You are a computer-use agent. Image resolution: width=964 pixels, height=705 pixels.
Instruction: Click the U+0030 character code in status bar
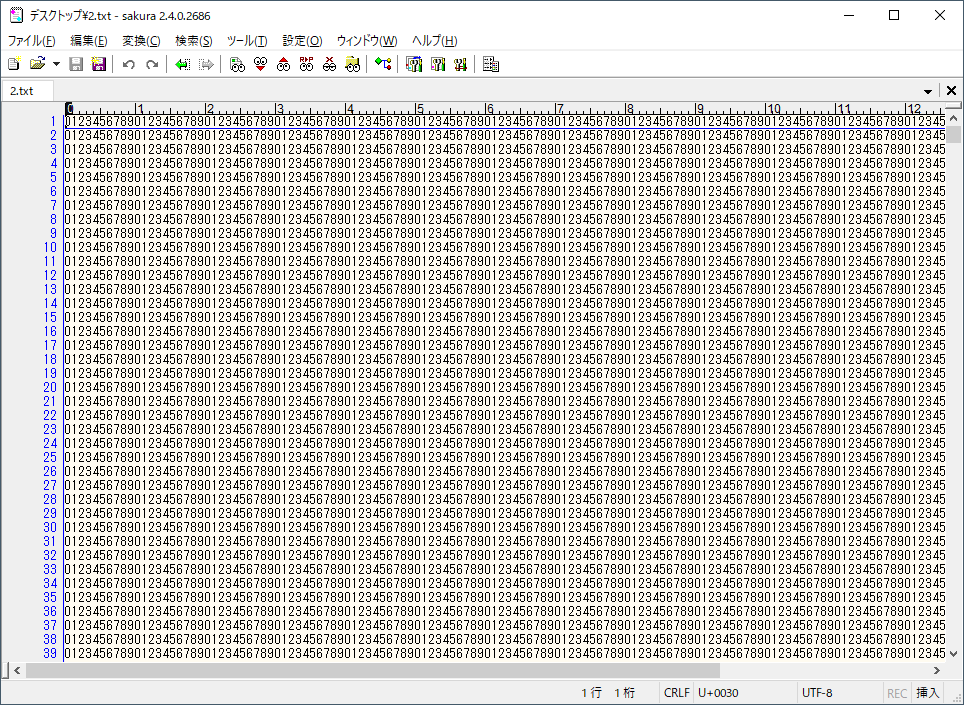[718, 693]
